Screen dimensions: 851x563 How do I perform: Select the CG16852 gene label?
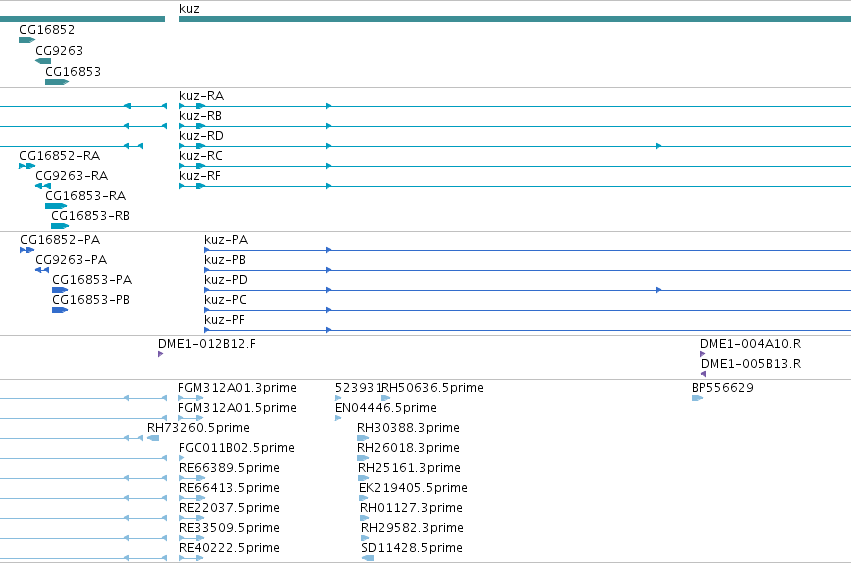tap(47, 30)
